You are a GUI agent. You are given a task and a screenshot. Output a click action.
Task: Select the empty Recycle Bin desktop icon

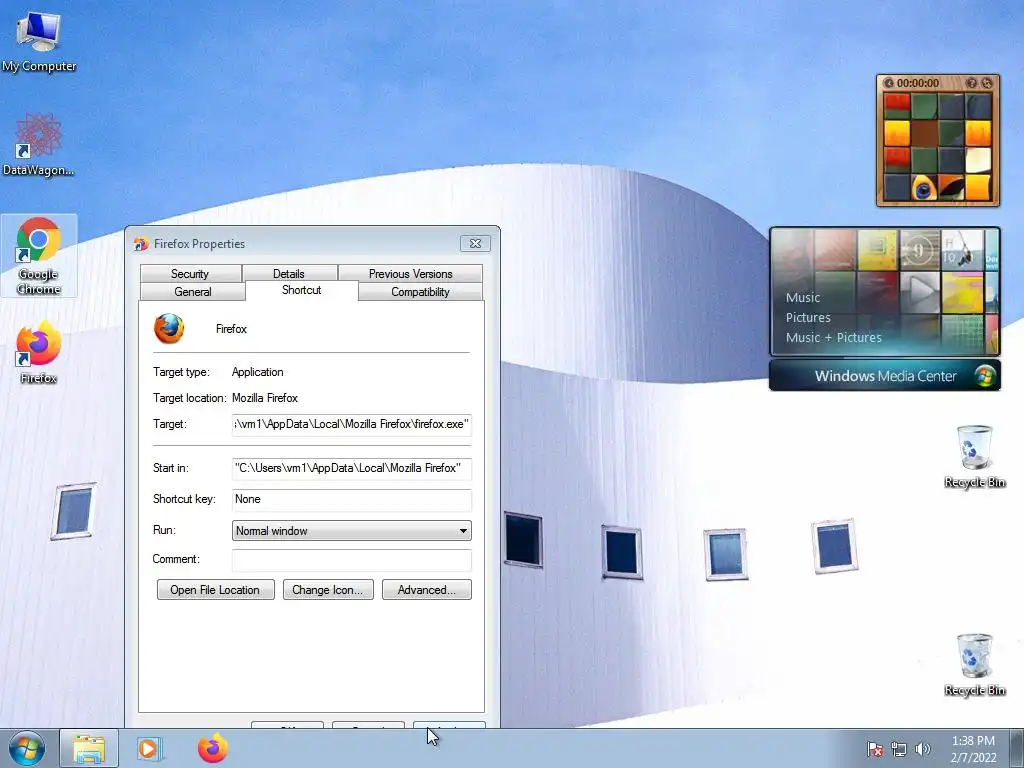[974, 456]
